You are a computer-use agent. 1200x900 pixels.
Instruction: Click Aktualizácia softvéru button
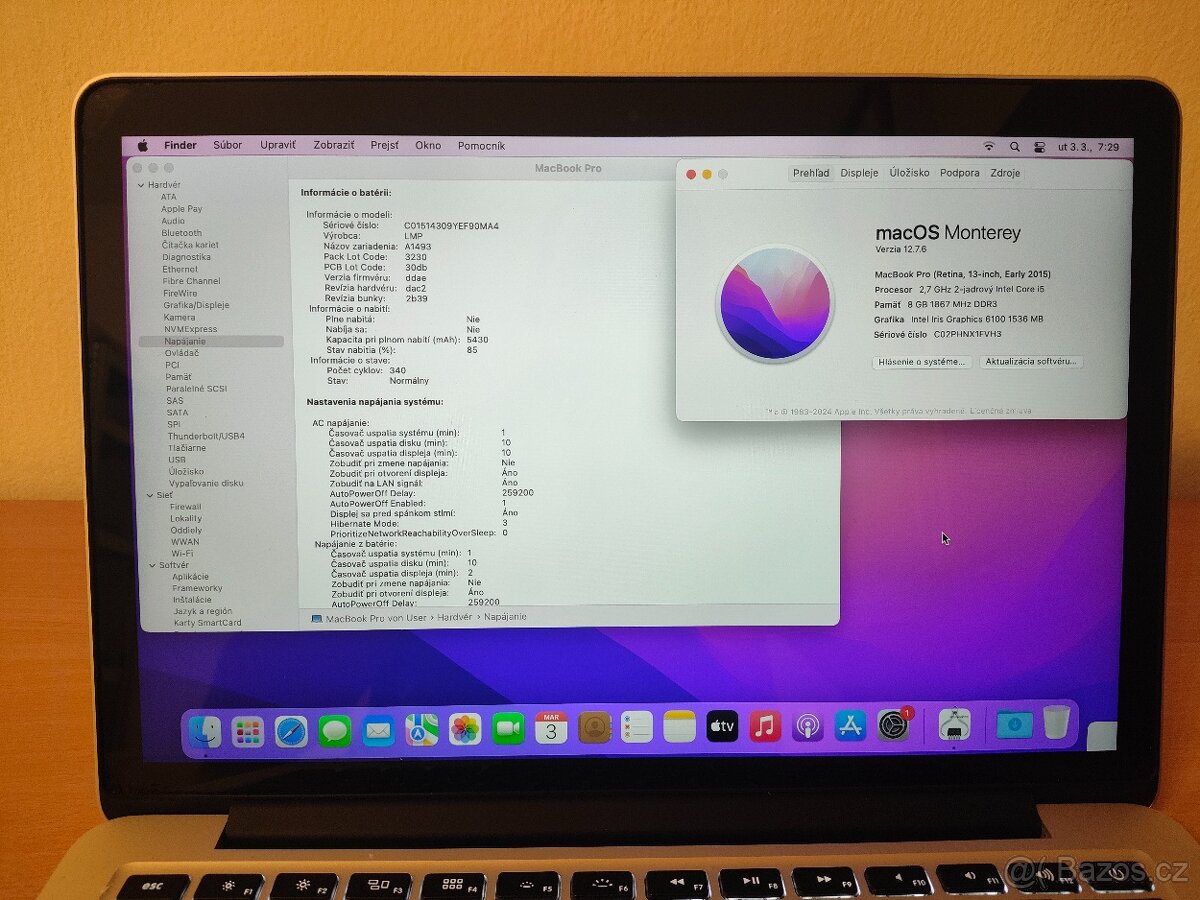(1032, 361)
